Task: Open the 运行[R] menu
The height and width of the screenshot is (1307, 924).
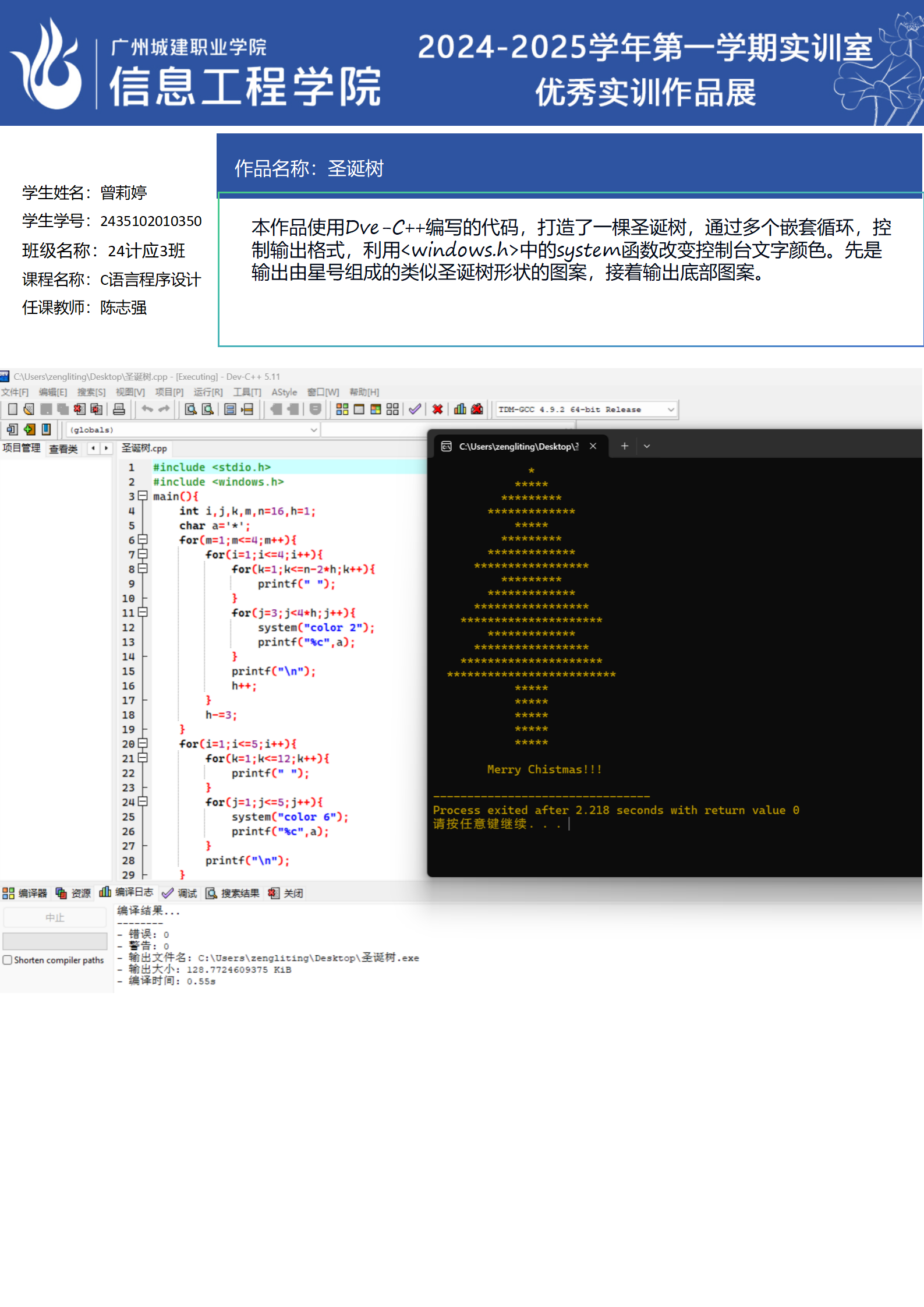Action: (208, 393)
